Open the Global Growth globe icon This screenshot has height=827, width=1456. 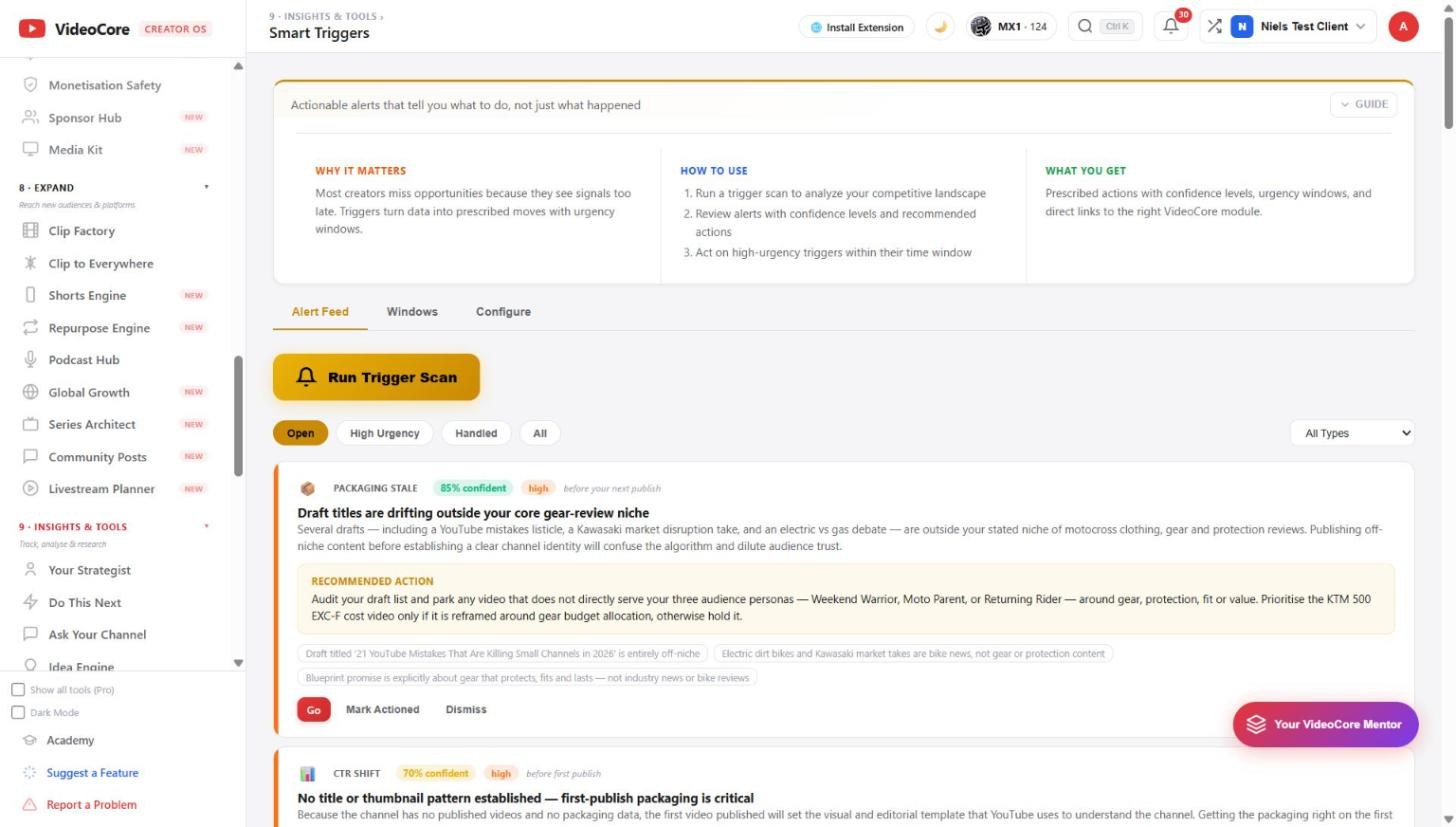click(30, 392)
